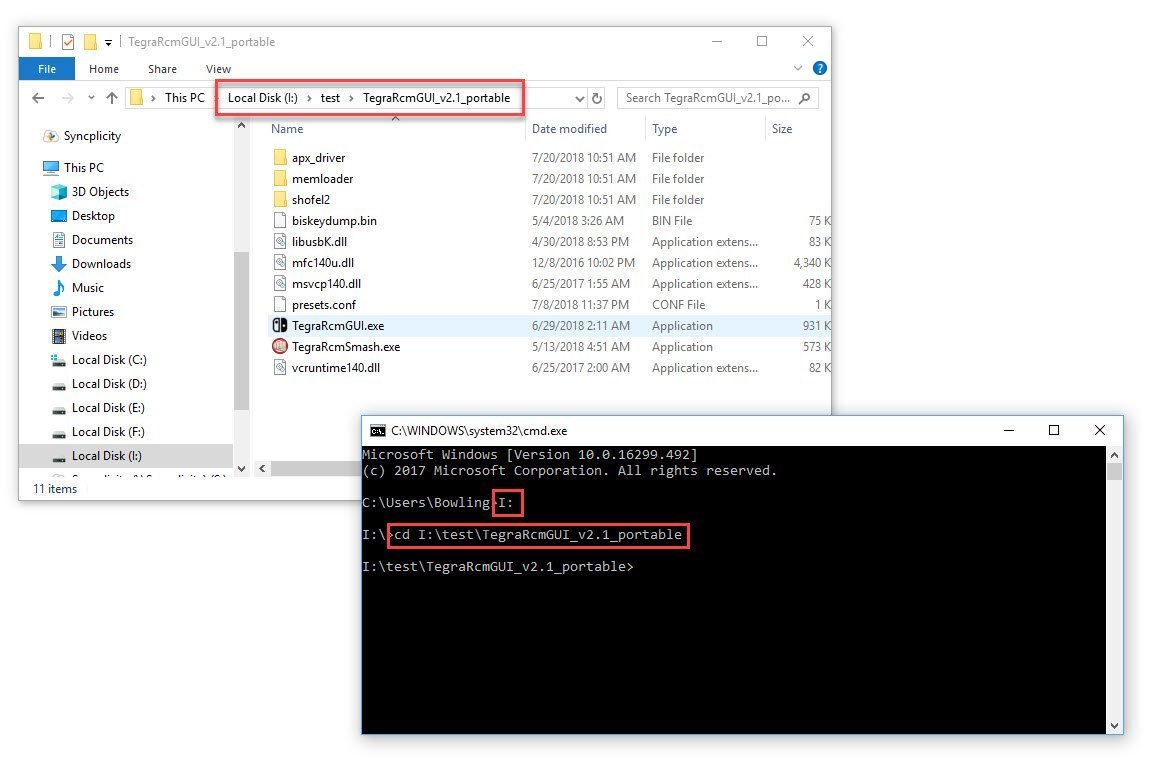
Task: Go up one folder level arrow
Action: [112, 98]
